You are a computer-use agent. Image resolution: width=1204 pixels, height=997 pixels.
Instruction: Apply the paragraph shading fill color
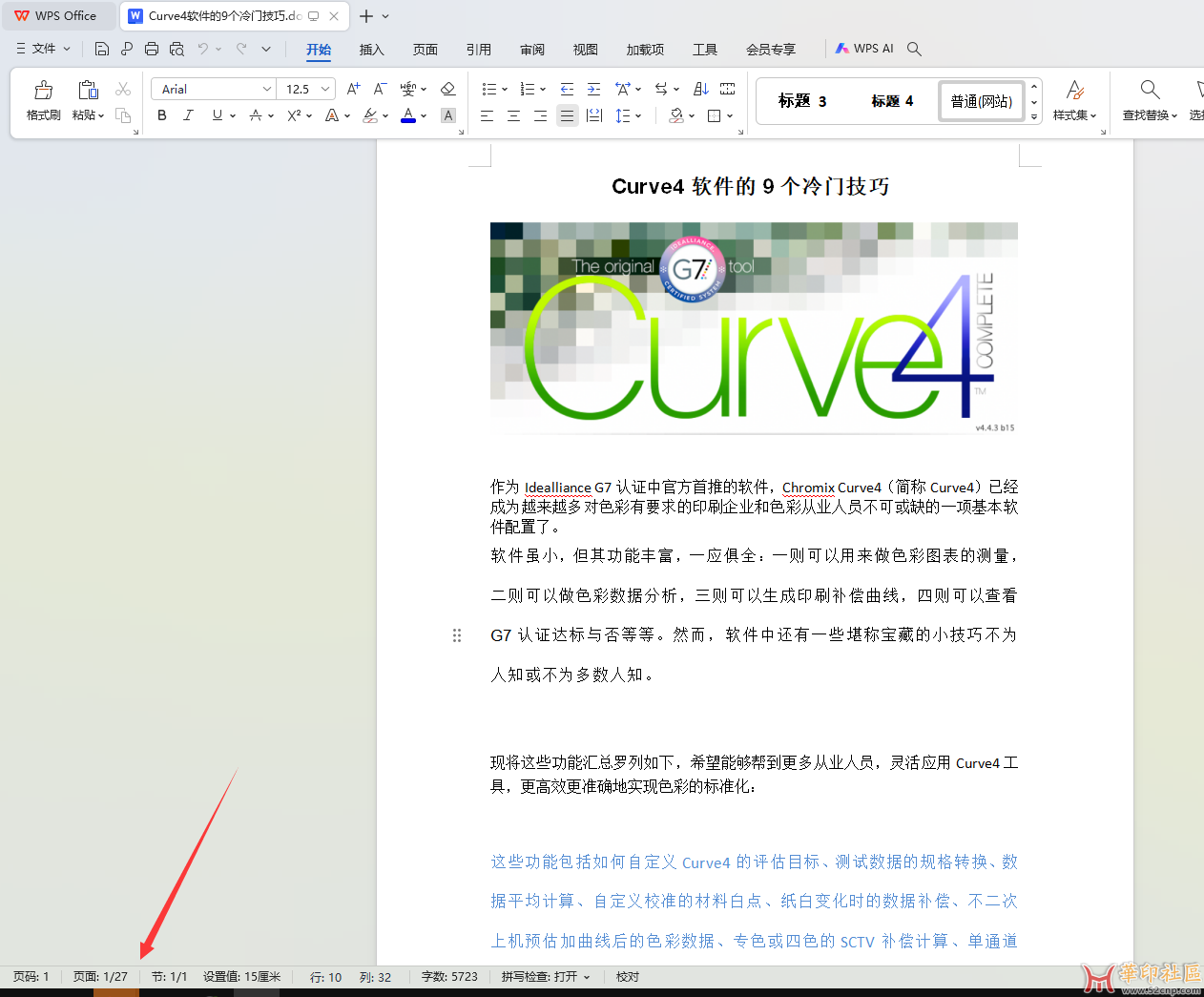[676, 115]
